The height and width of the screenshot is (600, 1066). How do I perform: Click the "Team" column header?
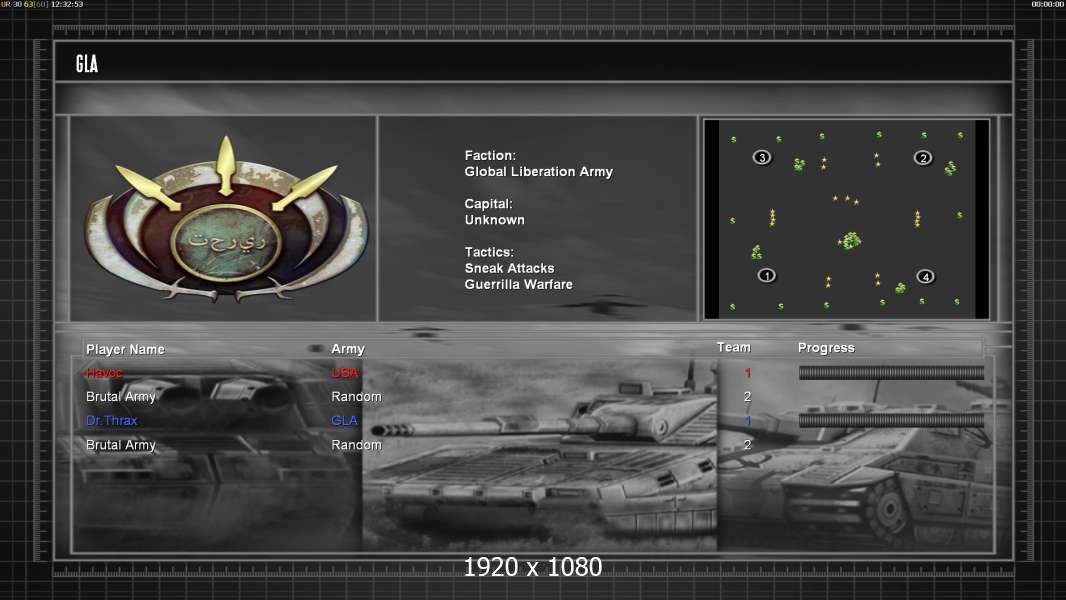coord(734,347)
